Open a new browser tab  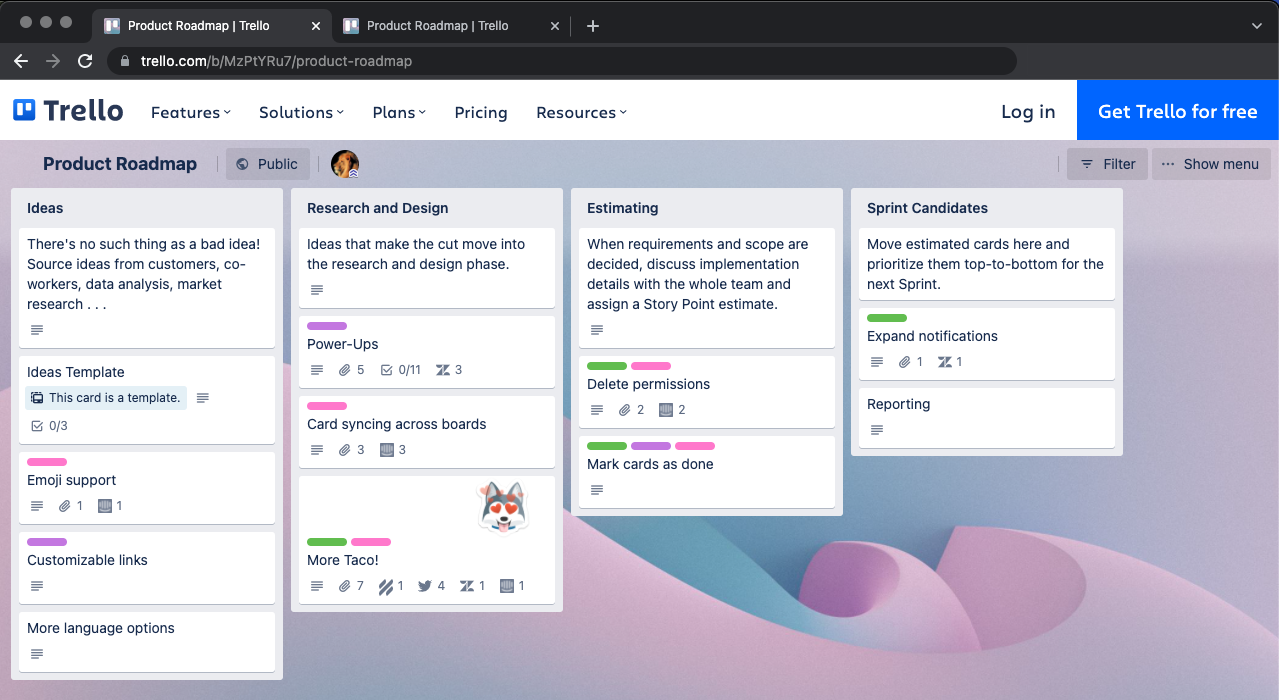[x=593, y=26]
